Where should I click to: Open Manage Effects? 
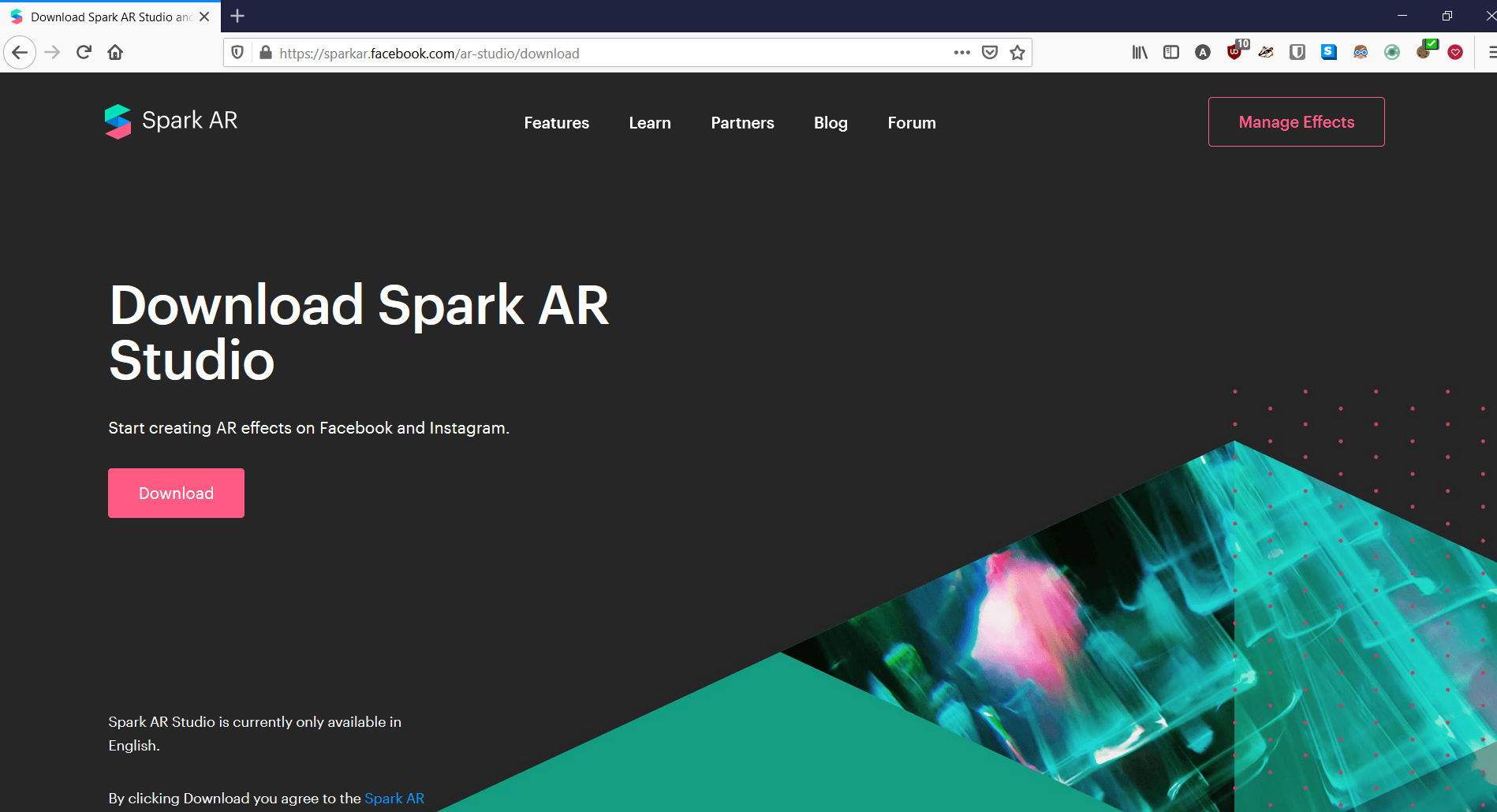pyautogui.click(x=1296, y=121)
